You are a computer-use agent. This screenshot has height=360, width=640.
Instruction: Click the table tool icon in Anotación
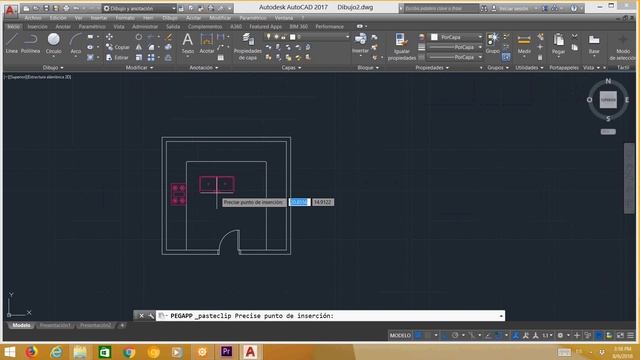[221, 58]
